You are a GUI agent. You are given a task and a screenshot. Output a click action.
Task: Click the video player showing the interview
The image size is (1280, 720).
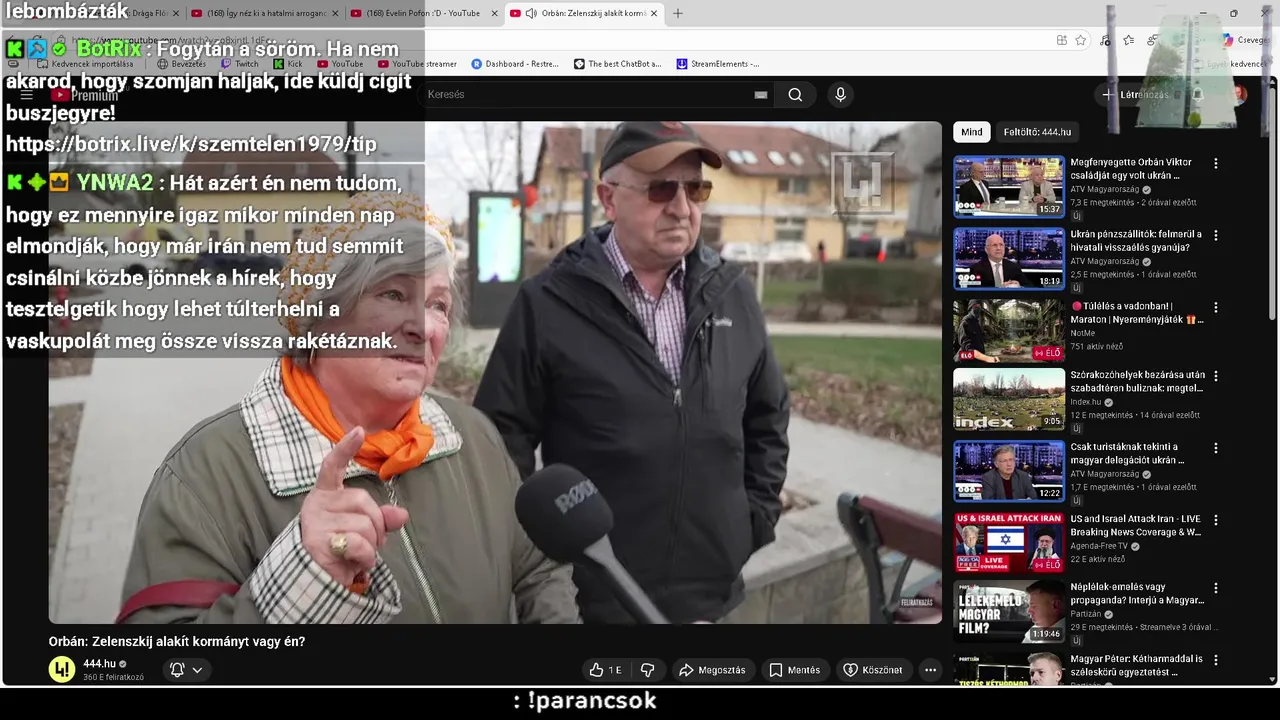coord(495,373)
